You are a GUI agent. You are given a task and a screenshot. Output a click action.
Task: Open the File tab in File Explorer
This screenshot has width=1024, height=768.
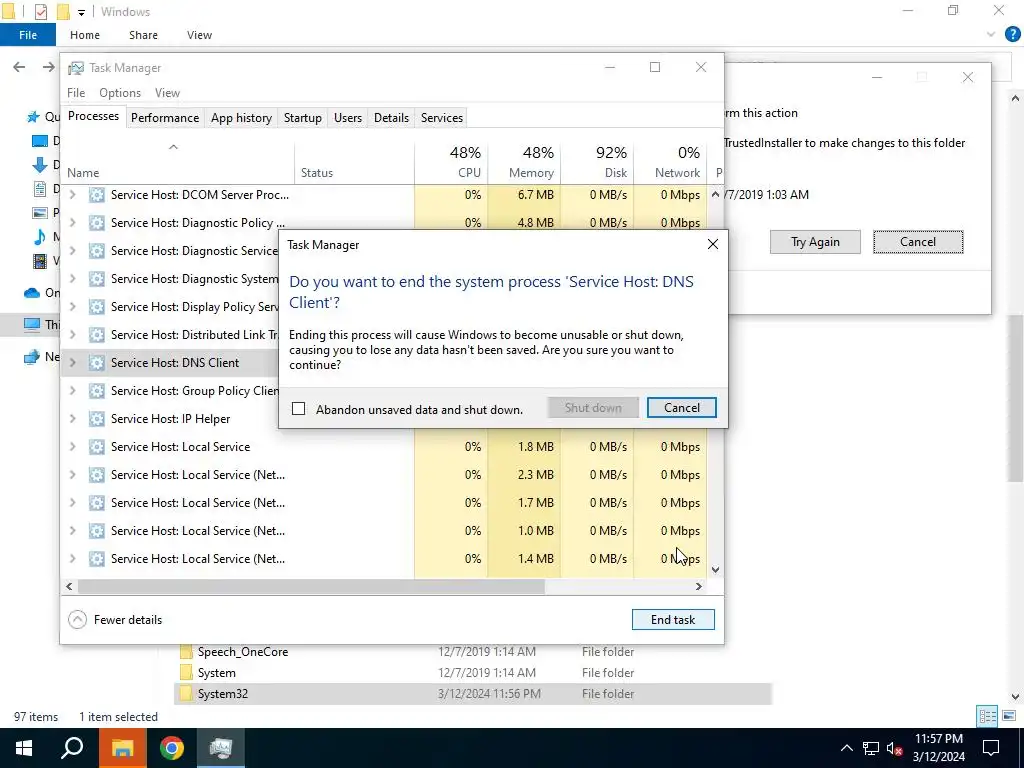tap(27, 35)
